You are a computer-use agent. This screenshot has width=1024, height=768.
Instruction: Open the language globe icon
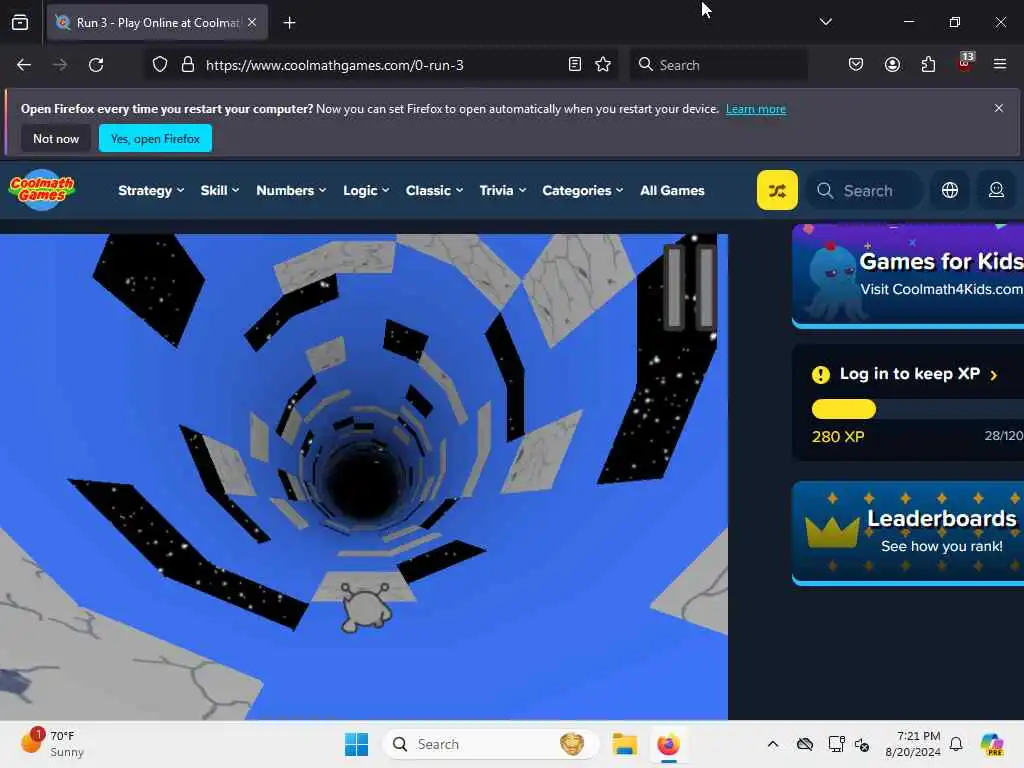tap(950, 190)
